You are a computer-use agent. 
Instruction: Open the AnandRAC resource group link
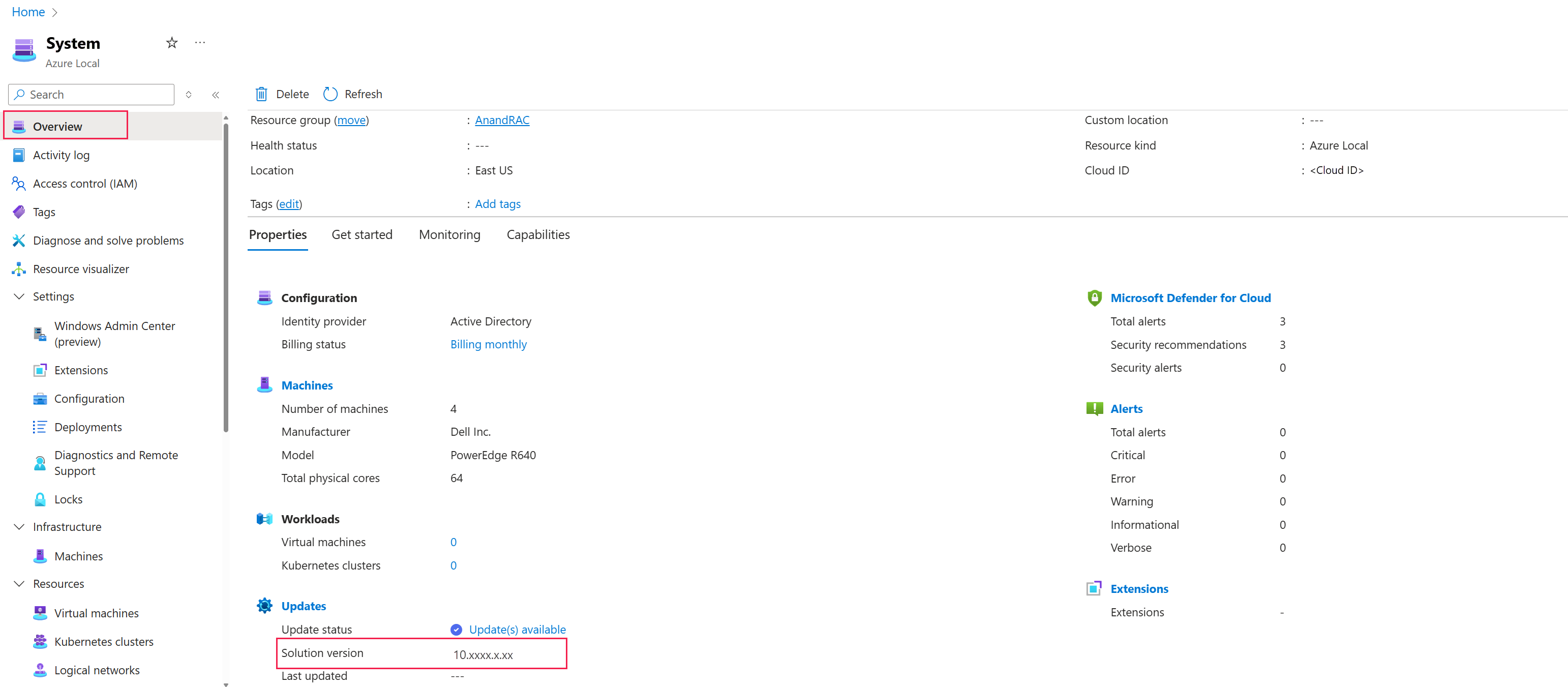(501, 121)
